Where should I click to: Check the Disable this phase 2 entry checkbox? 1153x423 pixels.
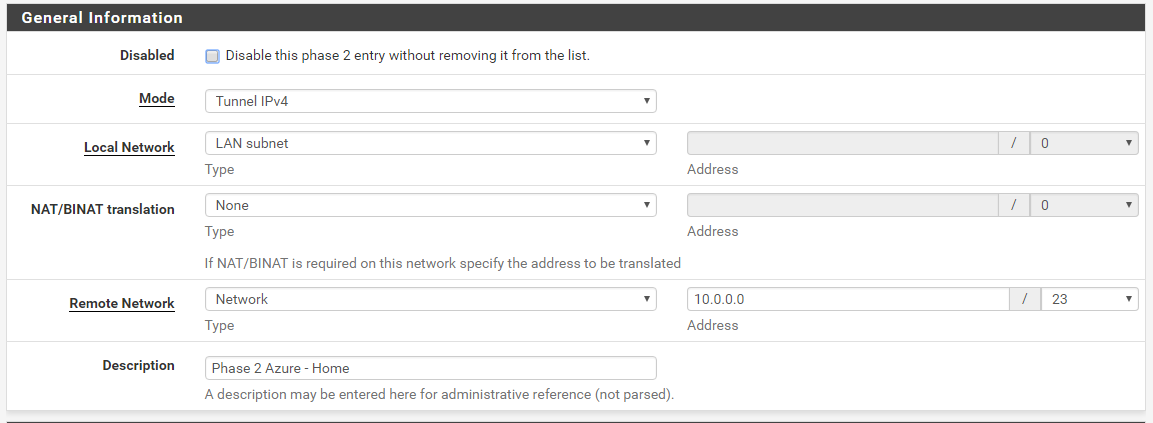click(x=213, y=57)
